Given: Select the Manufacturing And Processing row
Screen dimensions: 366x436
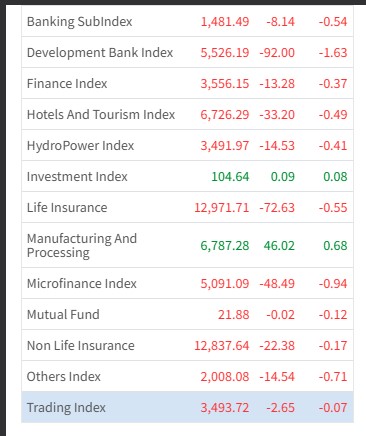Looking at the screenshot, I should tap(187, 245).
